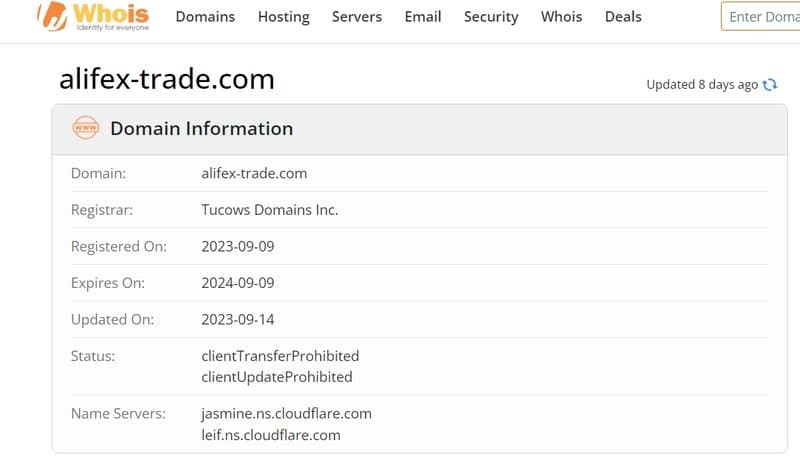Select status clientUpdateProhibited
800x461 pixels.
point(277,377)
